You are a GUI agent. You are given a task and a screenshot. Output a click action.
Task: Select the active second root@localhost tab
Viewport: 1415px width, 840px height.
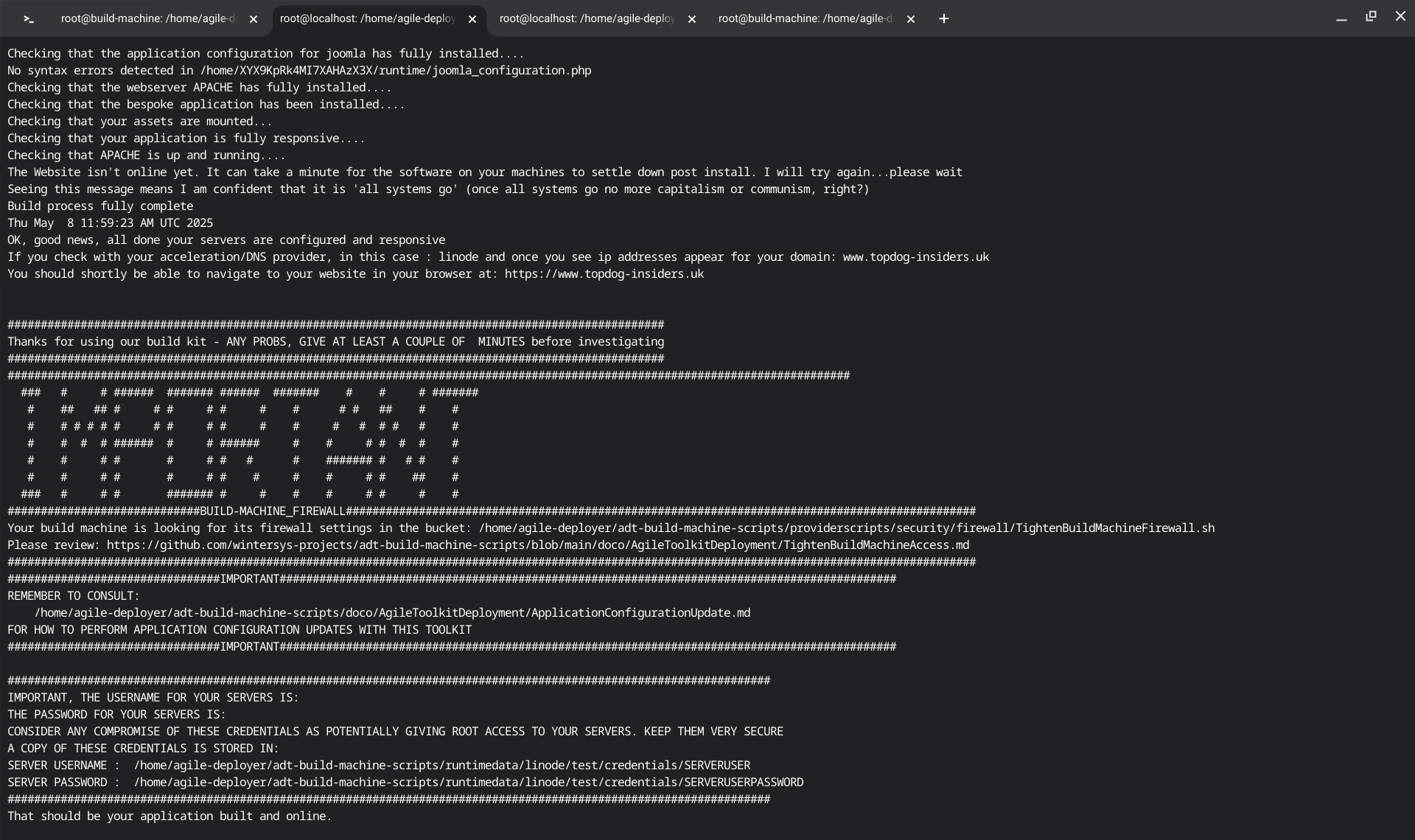point(367,19)
